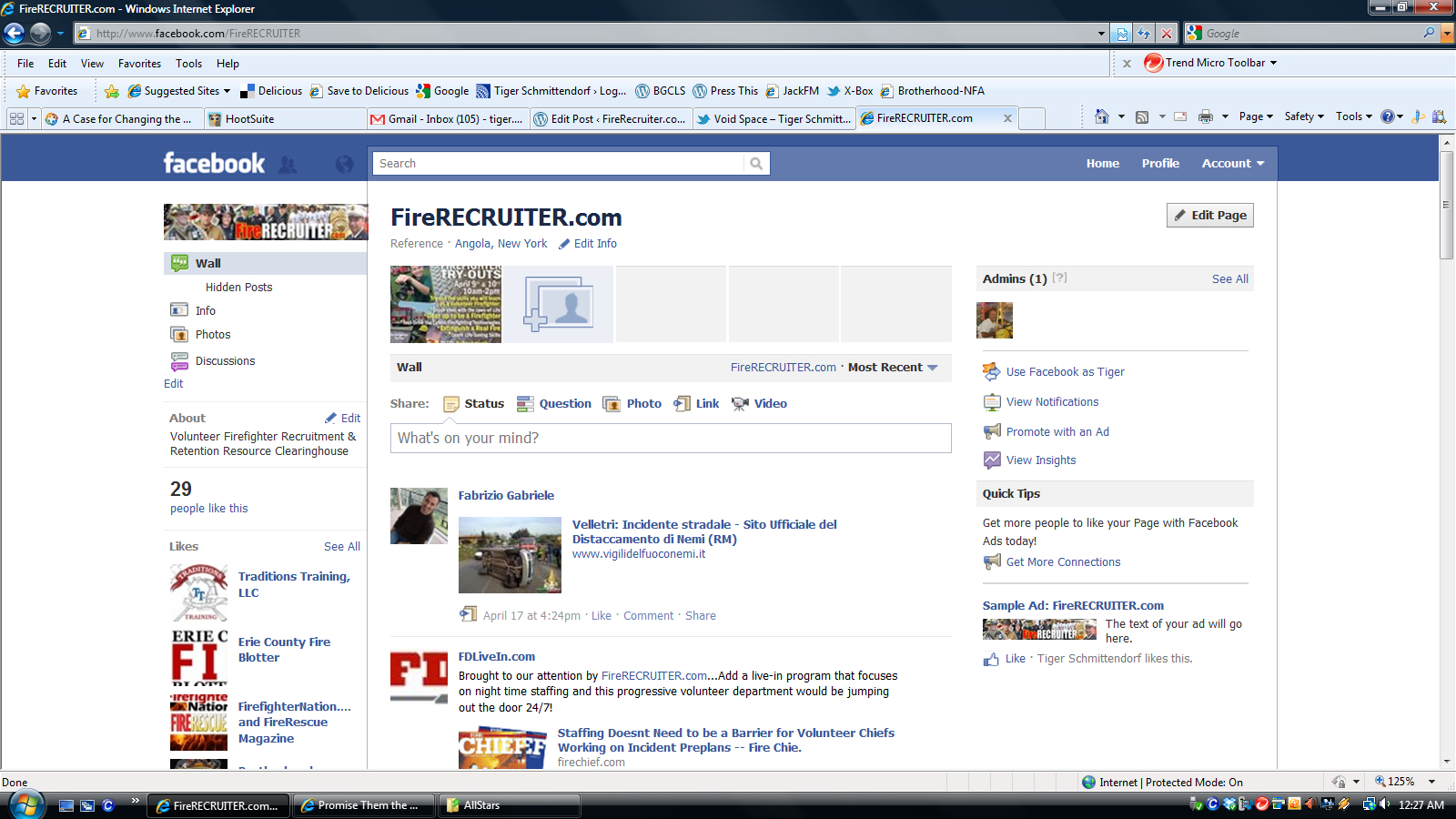The height and width of the screenshot is (819, 1456).
Task: Open the File menu
Action: (x=25, y=64)
